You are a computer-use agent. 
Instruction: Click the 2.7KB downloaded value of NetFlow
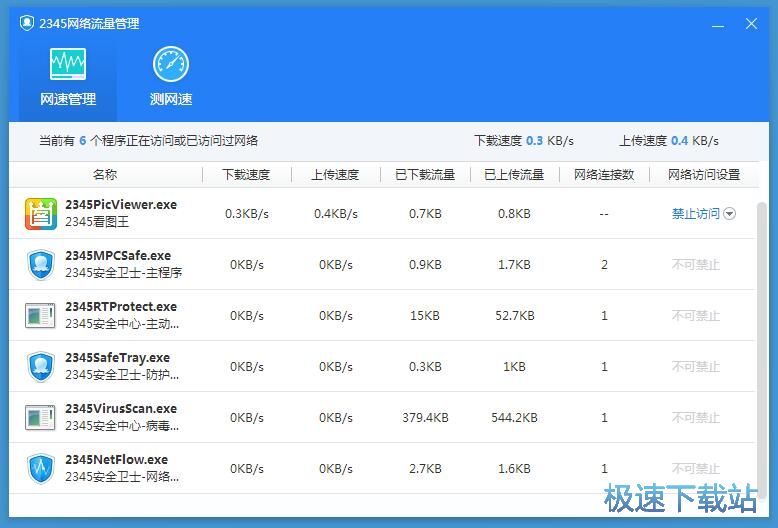point(425,469)
